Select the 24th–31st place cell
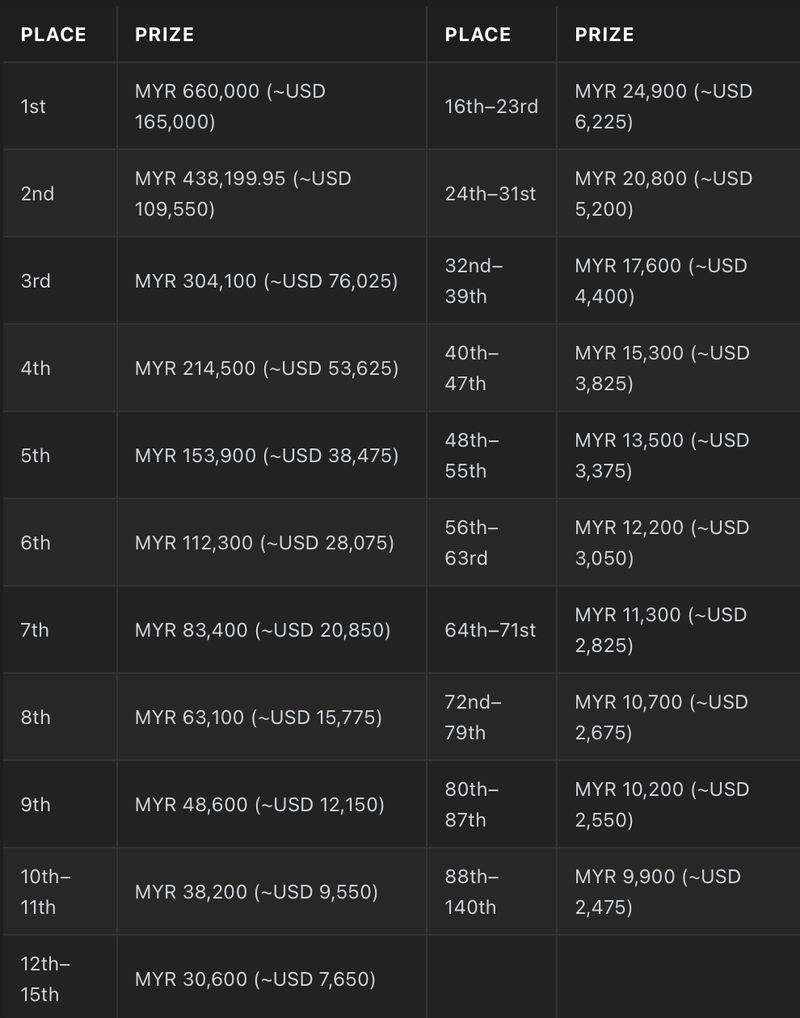 pos(492,193)
